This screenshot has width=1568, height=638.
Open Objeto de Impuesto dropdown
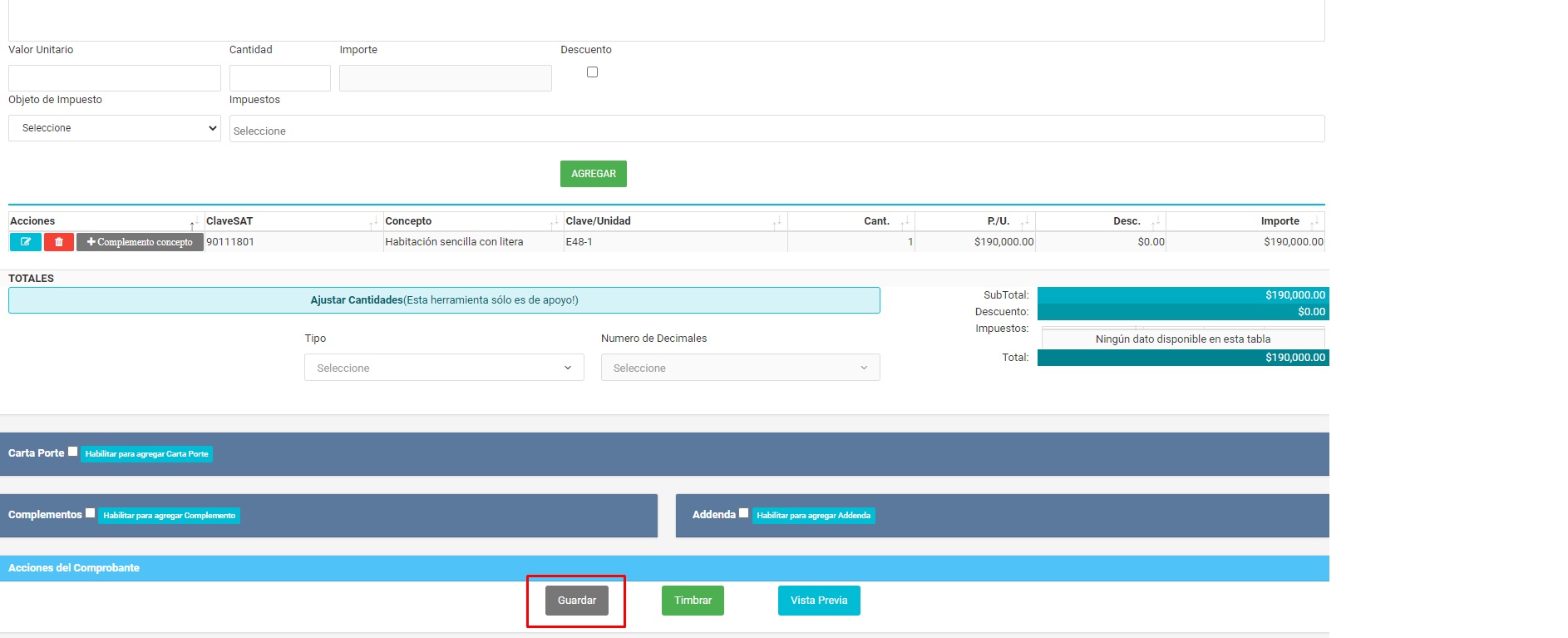click(x=115, y=128)
